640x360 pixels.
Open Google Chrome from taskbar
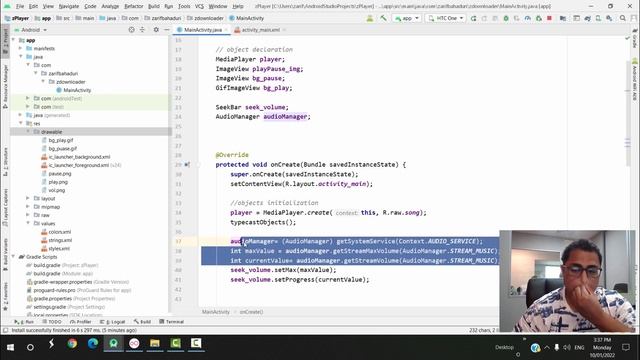(72, 344)
